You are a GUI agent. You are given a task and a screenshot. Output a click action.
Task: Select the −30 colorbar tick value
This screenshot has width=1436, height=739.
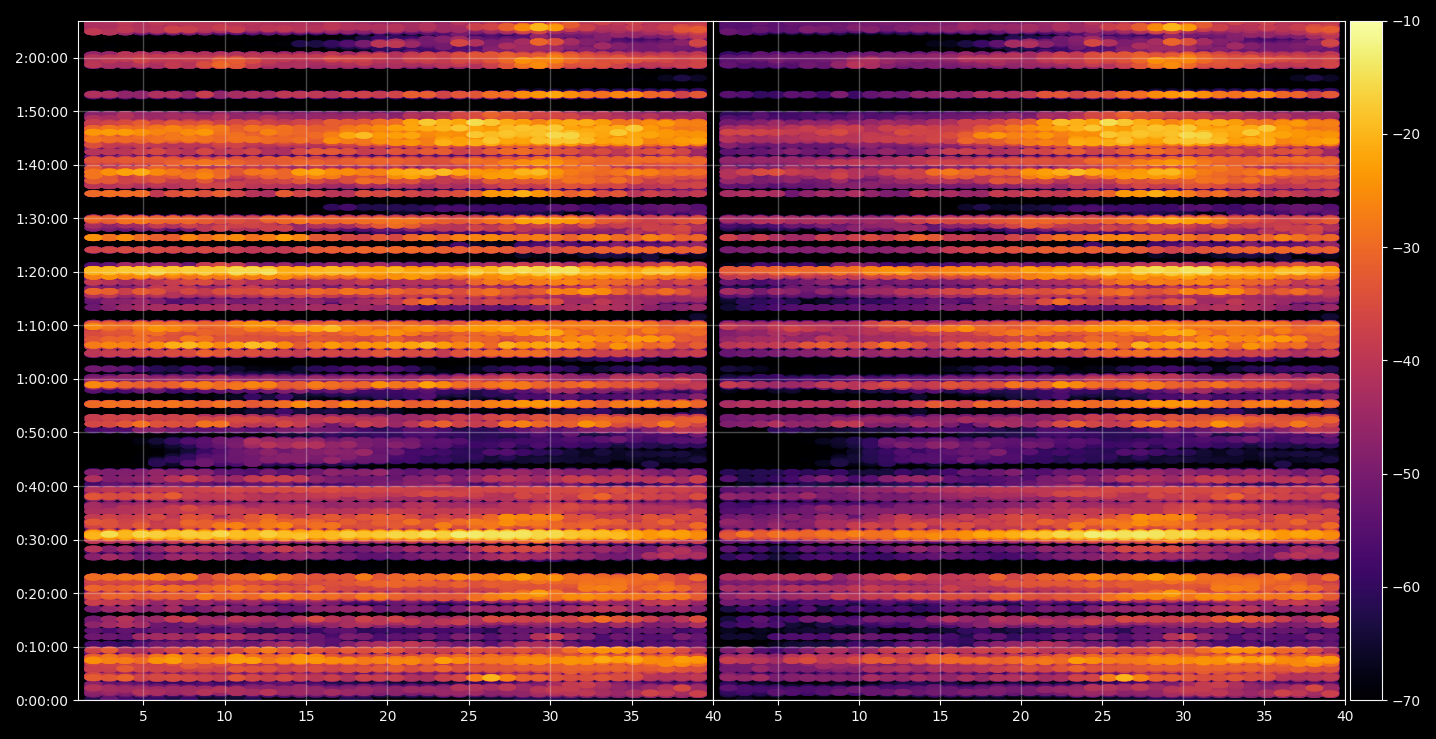[x=1406, y=248]
